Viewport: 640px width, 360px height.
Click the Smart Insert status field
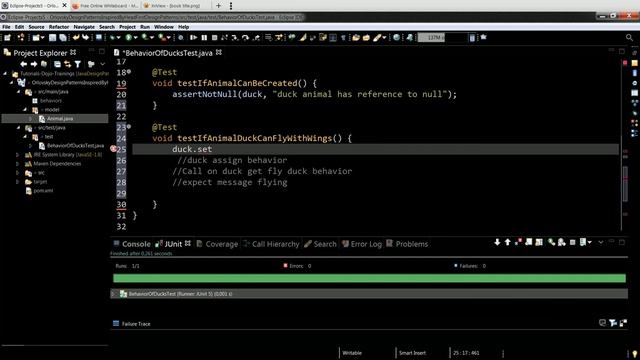[412, 353]
